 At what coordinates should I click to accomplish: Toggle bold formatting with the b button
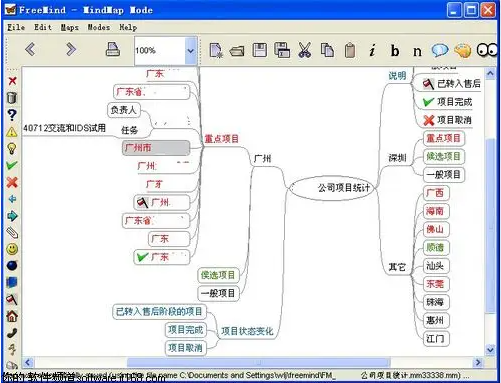pyautogui.click(x=395, y=51)
